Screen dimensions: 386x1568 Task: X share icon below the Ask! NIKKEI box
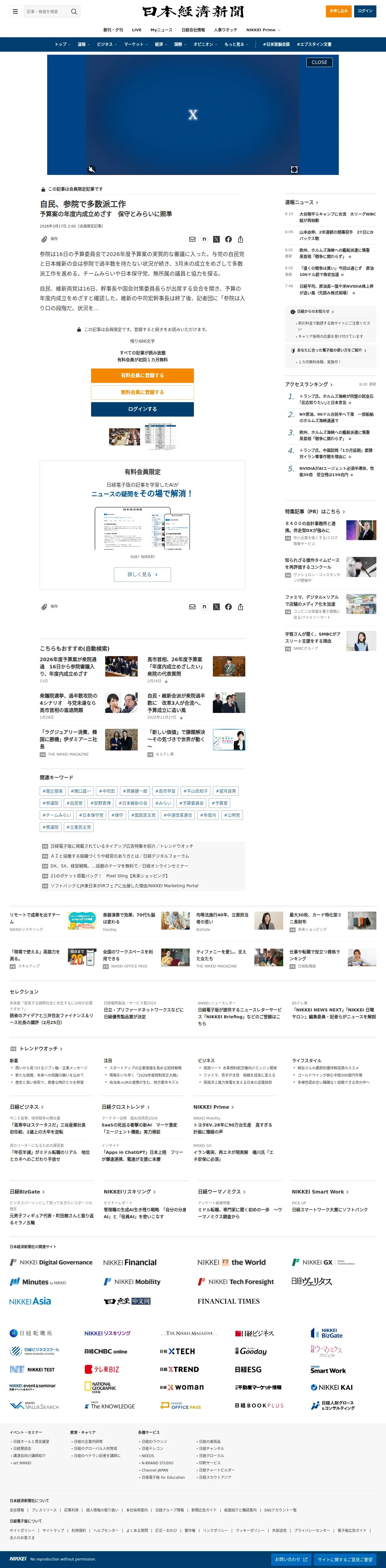(x=216, y=607)
